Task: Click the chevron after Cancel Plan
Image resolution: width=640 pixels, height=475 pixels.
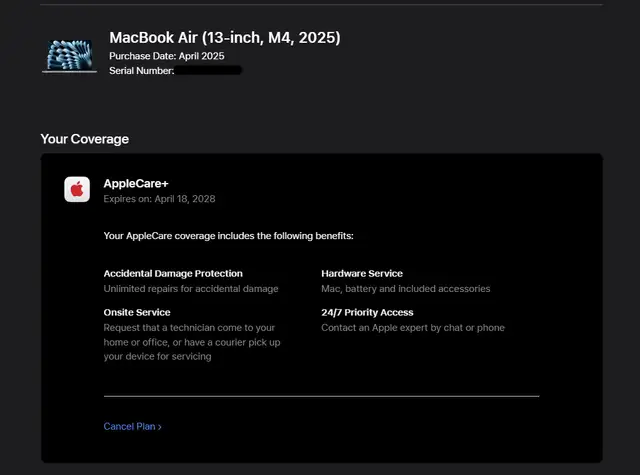Action: pyautogui.click(x=160, y=427)
